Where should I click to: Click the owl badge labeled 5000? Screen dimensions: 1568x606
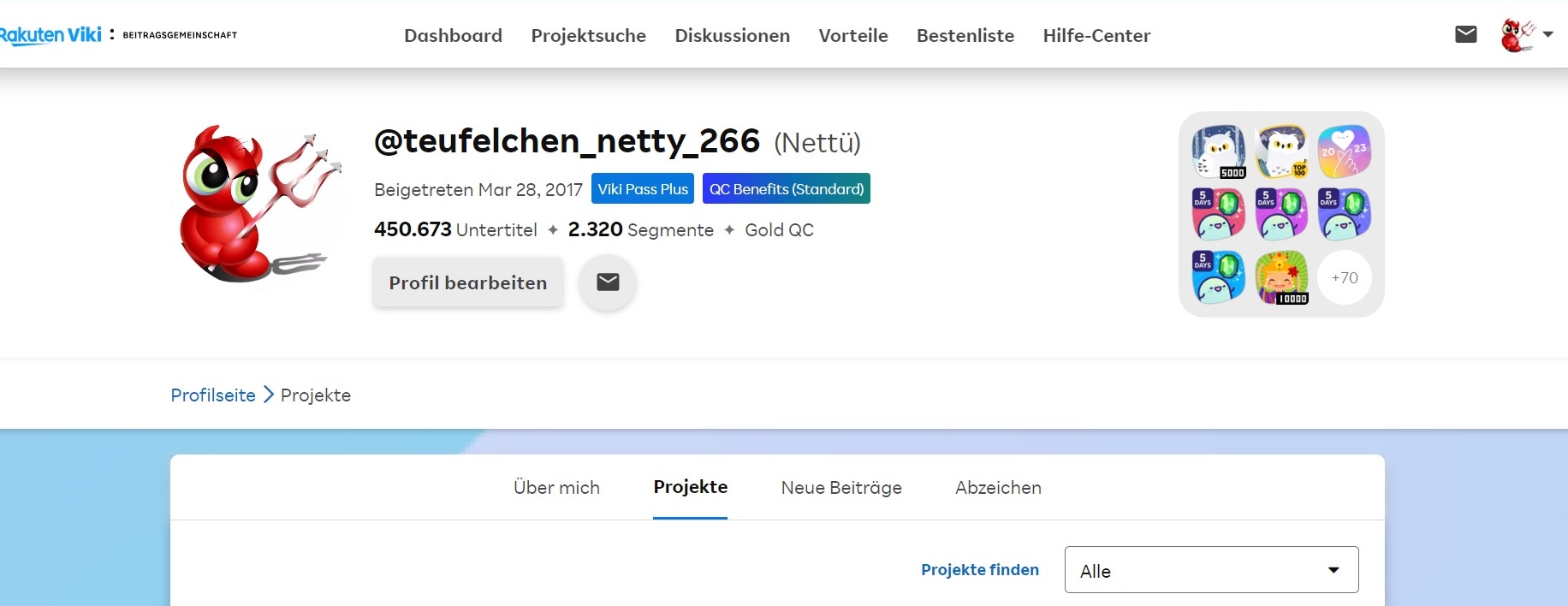[1218, 151]
